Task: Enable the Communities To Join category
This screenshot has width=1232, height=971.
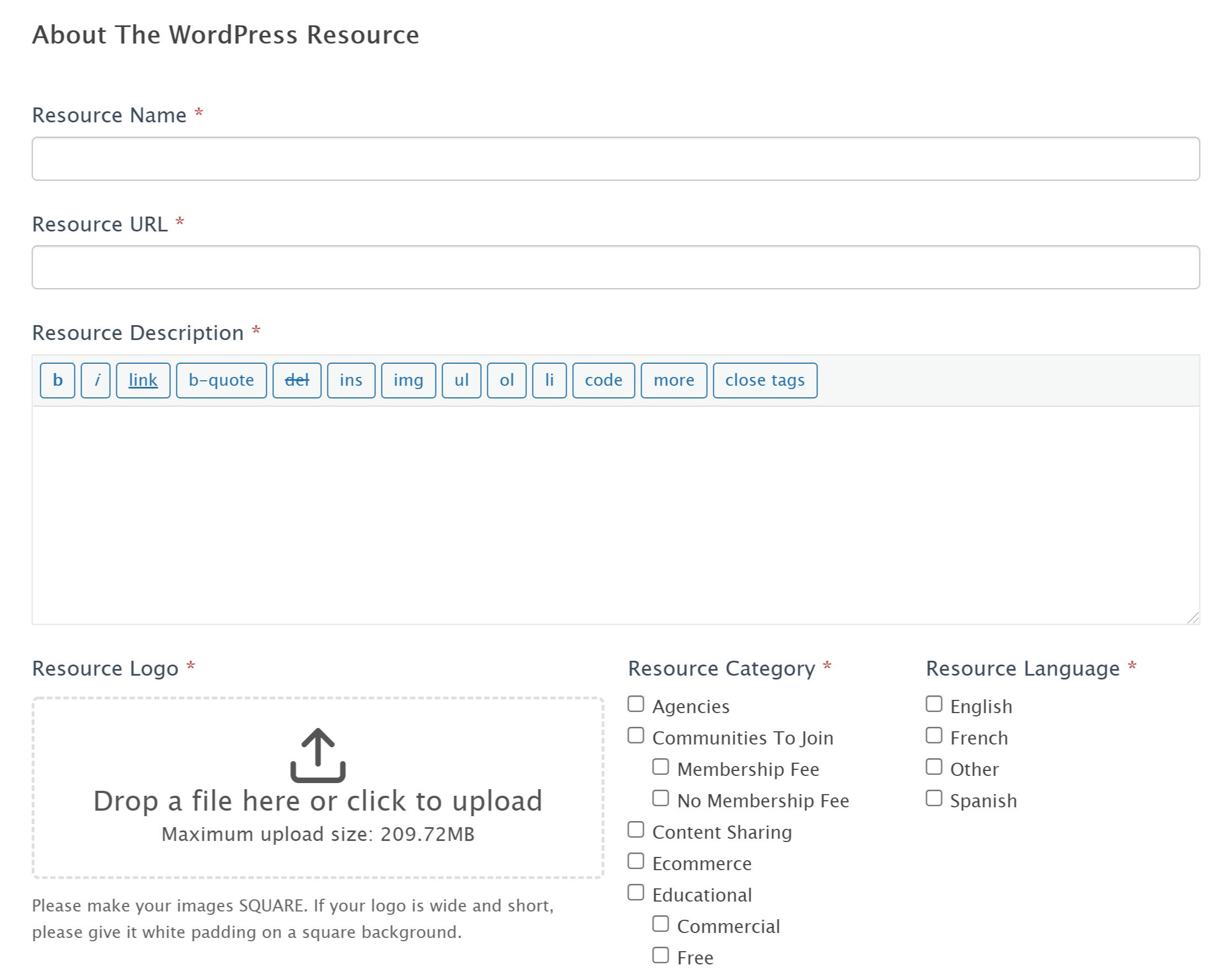Action: coord(636,735)
